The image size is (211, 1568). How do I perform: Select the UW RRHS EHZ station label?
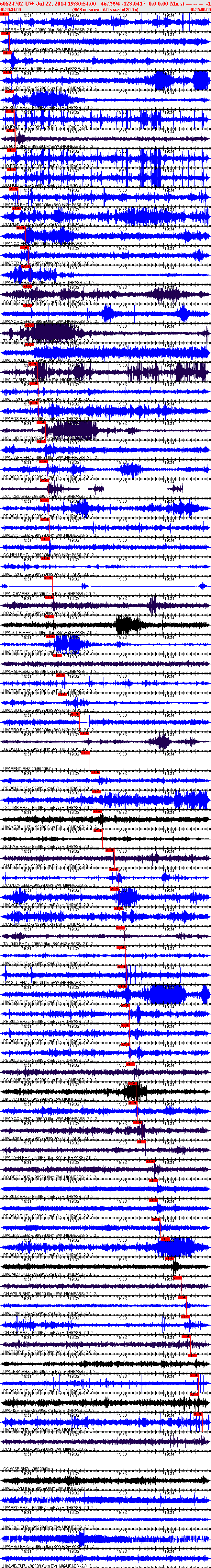click(x=50, y=29)
